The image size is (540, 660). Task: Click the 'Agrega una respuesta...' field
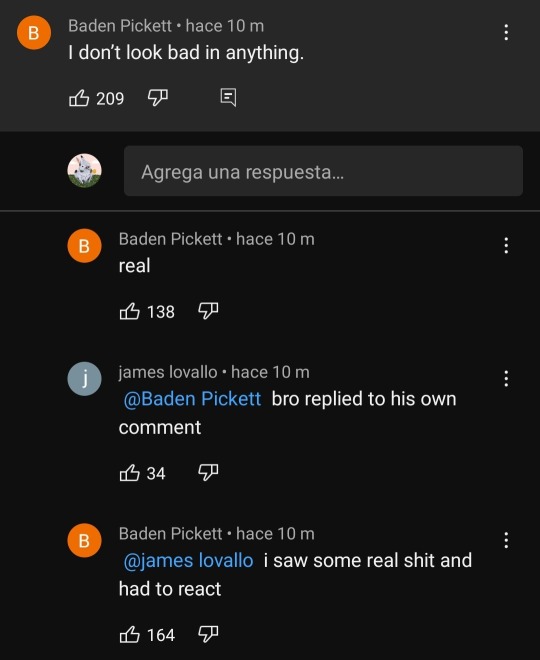(x=323, y=171)
